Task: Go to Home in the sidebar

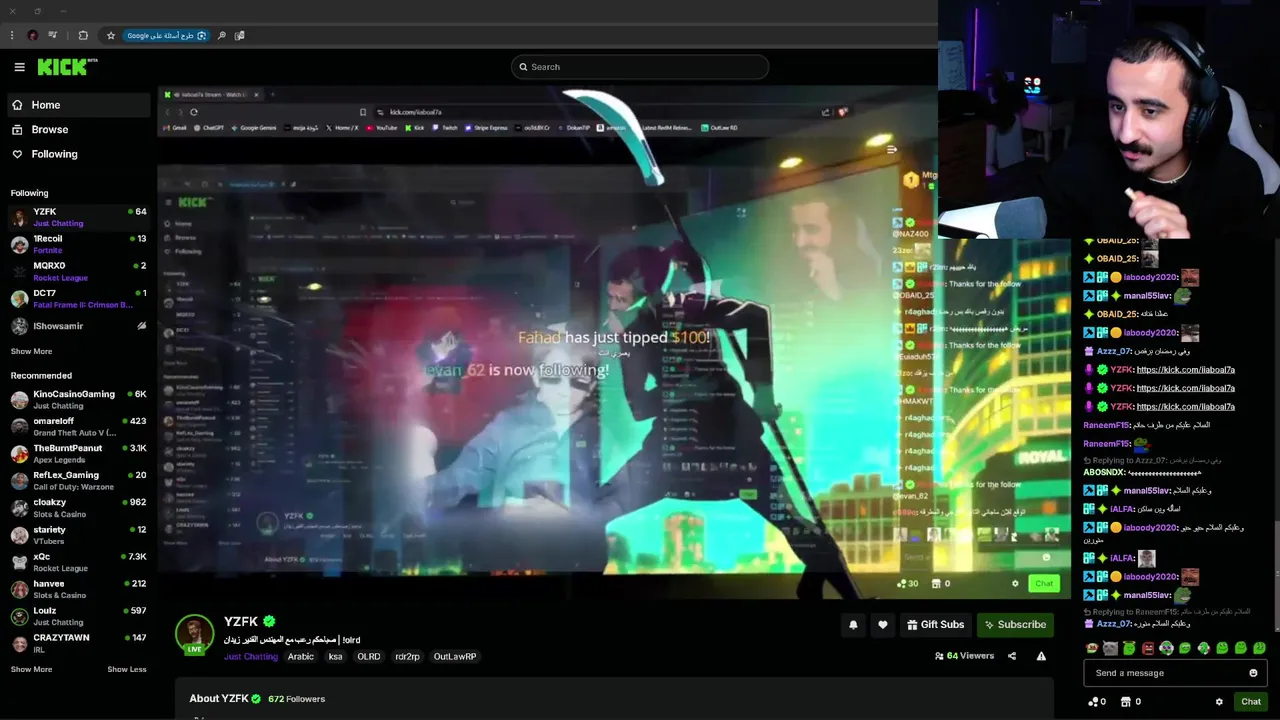Action: tap(79, 105)
